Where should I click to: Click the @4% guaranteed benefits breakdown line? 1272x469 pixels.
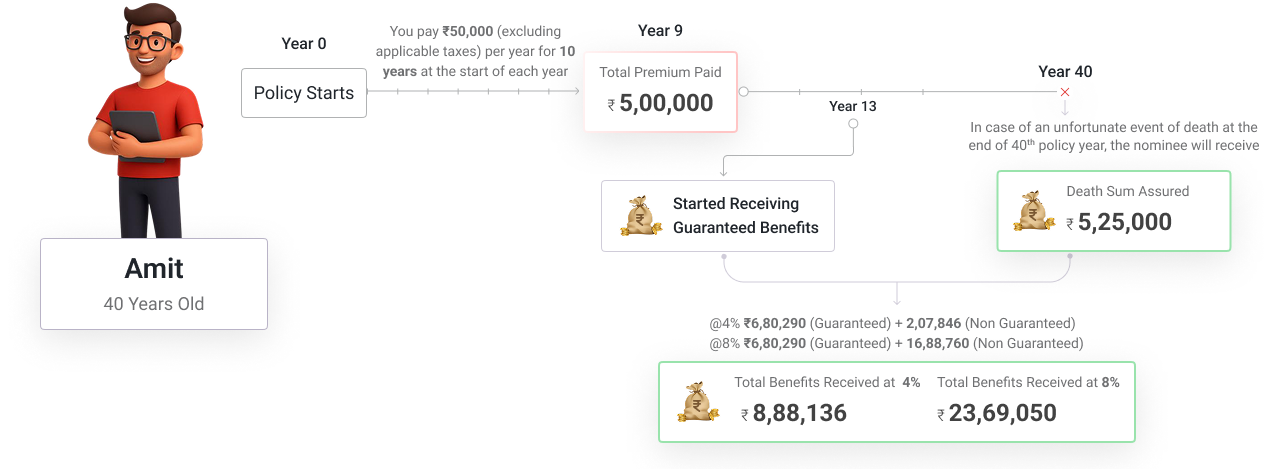click(891, 323)
